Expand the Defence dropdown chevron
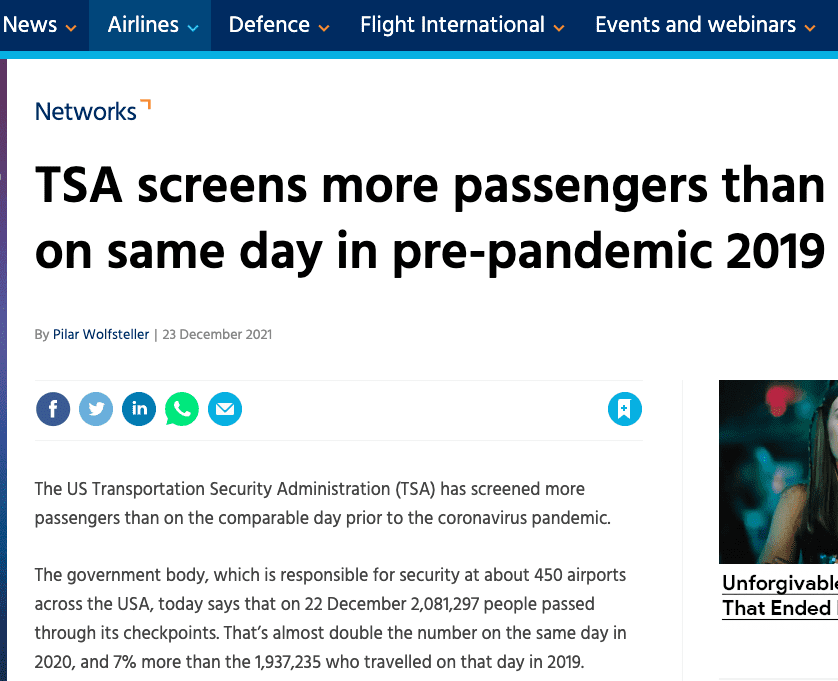 click(x=324, y=28)
